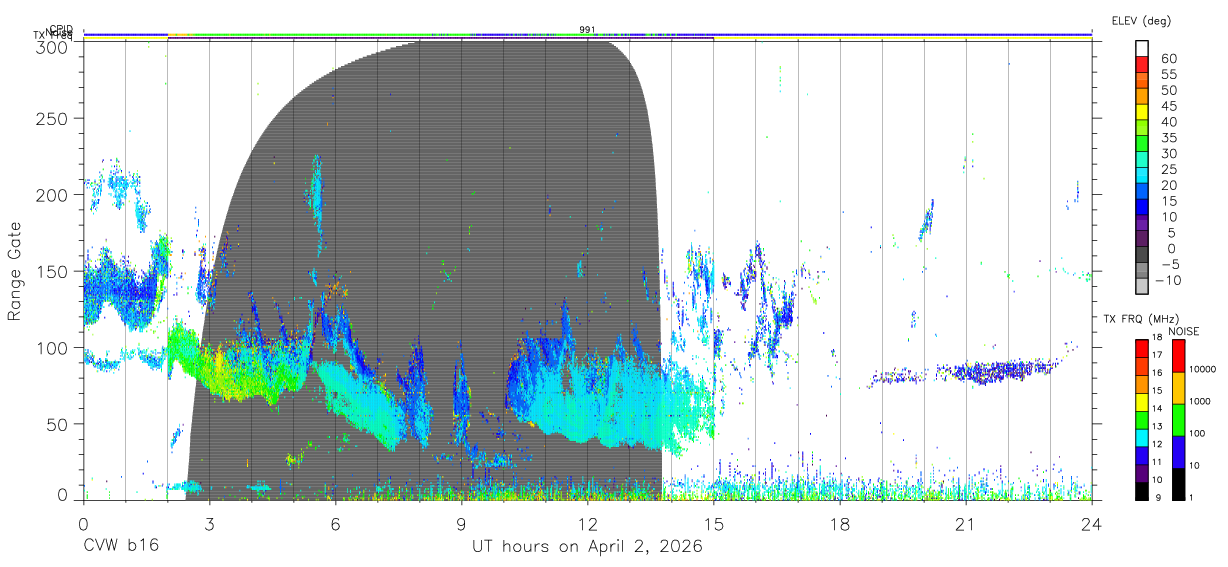The image size is (1228, 567).
Task: Click Range Gate tick label '100'
Action: [53, 348]
